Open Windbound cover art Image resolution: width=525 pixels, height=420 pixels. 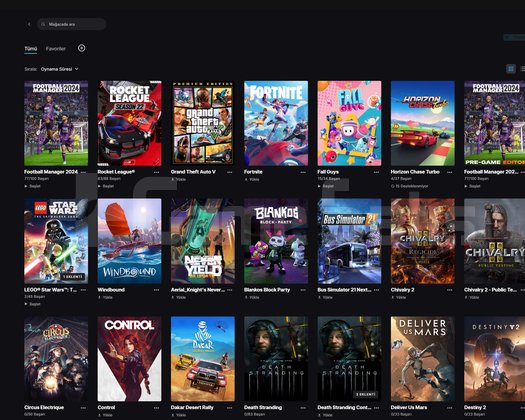(129, 241)
